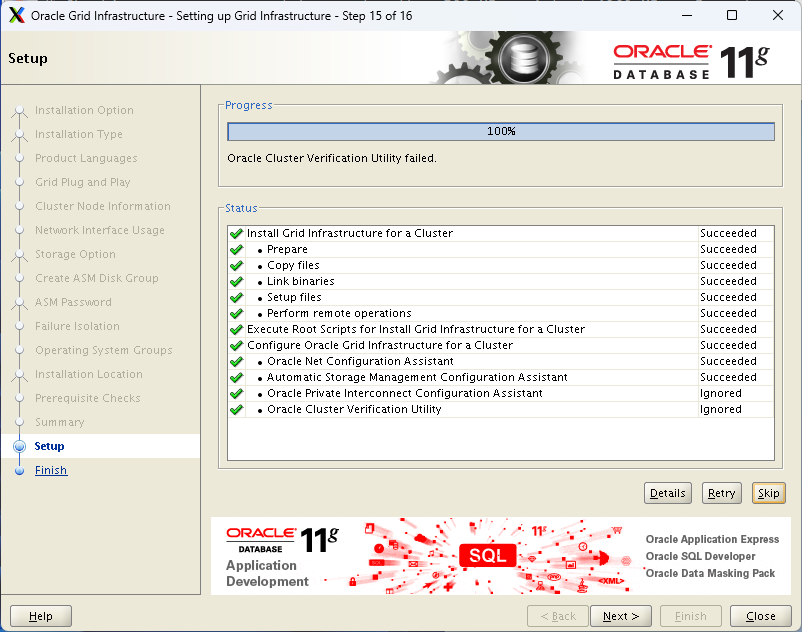Select Product Languages step in sidebar
The height and width of the screenshot is (632, 802).
[x=86, y=158]
